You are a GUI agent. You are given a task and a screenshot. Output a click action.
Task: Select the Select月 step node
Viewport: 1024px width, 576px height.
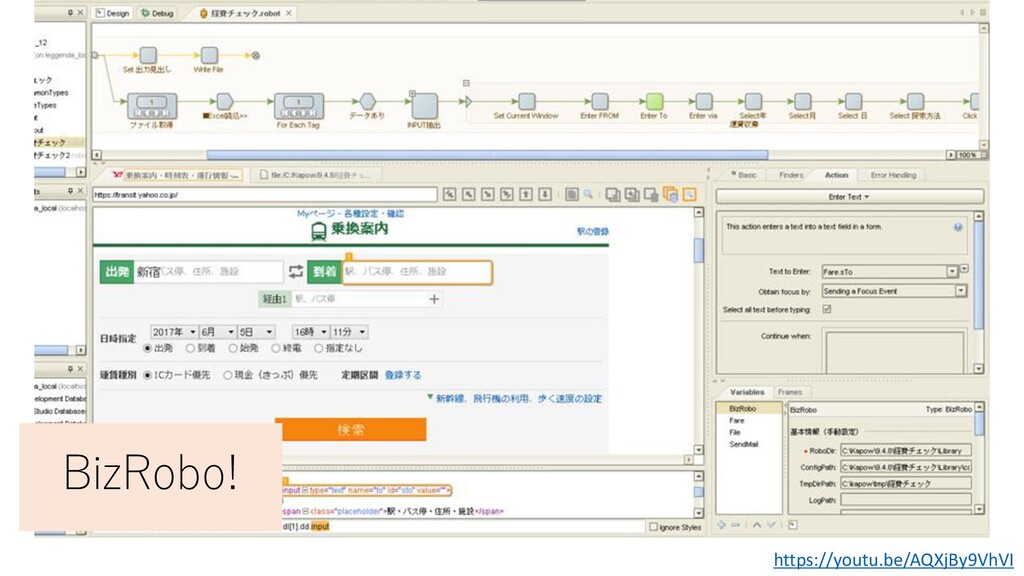coord(802,101)
